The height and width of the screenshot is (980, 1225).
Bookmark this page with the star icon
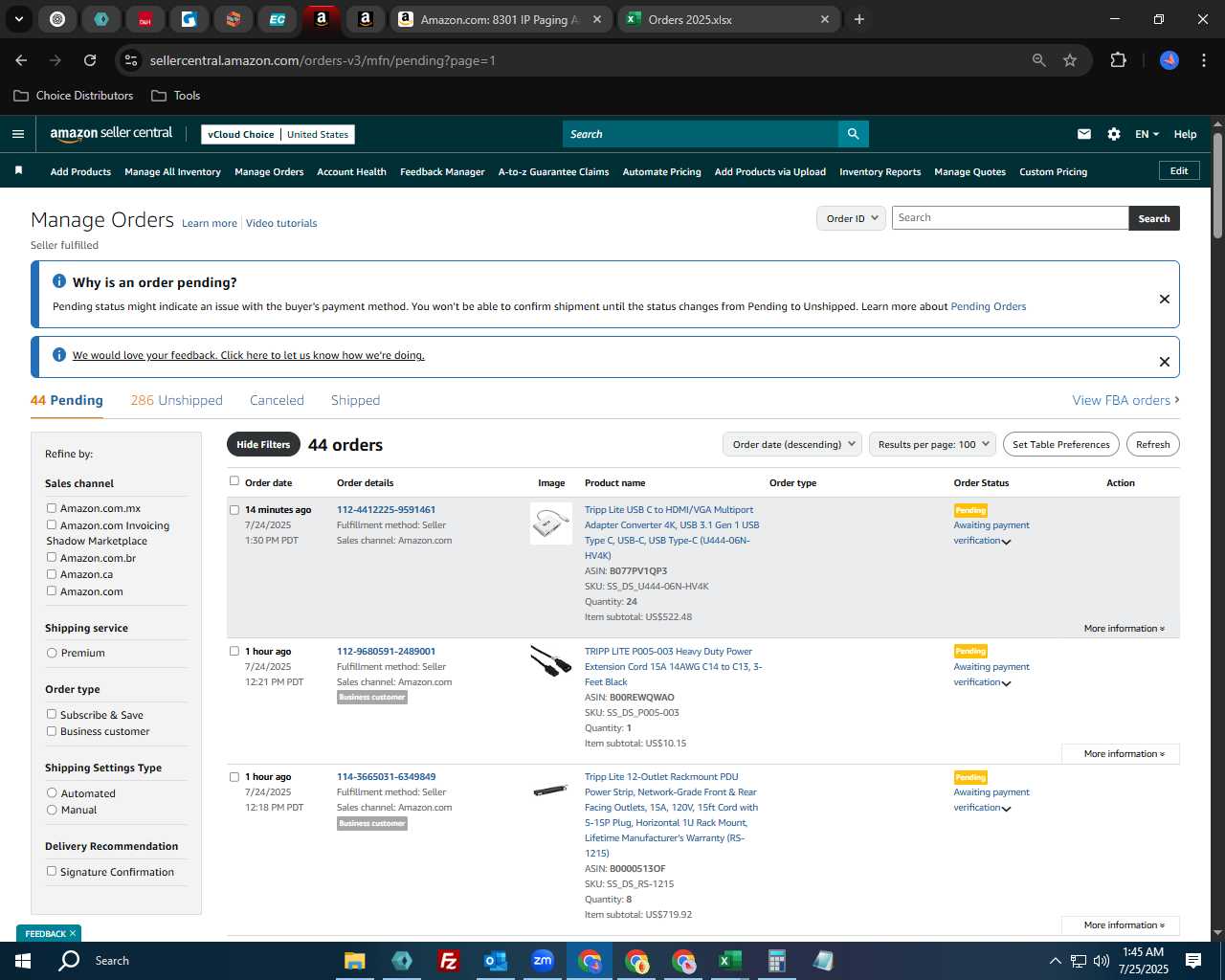(1070, 60)
